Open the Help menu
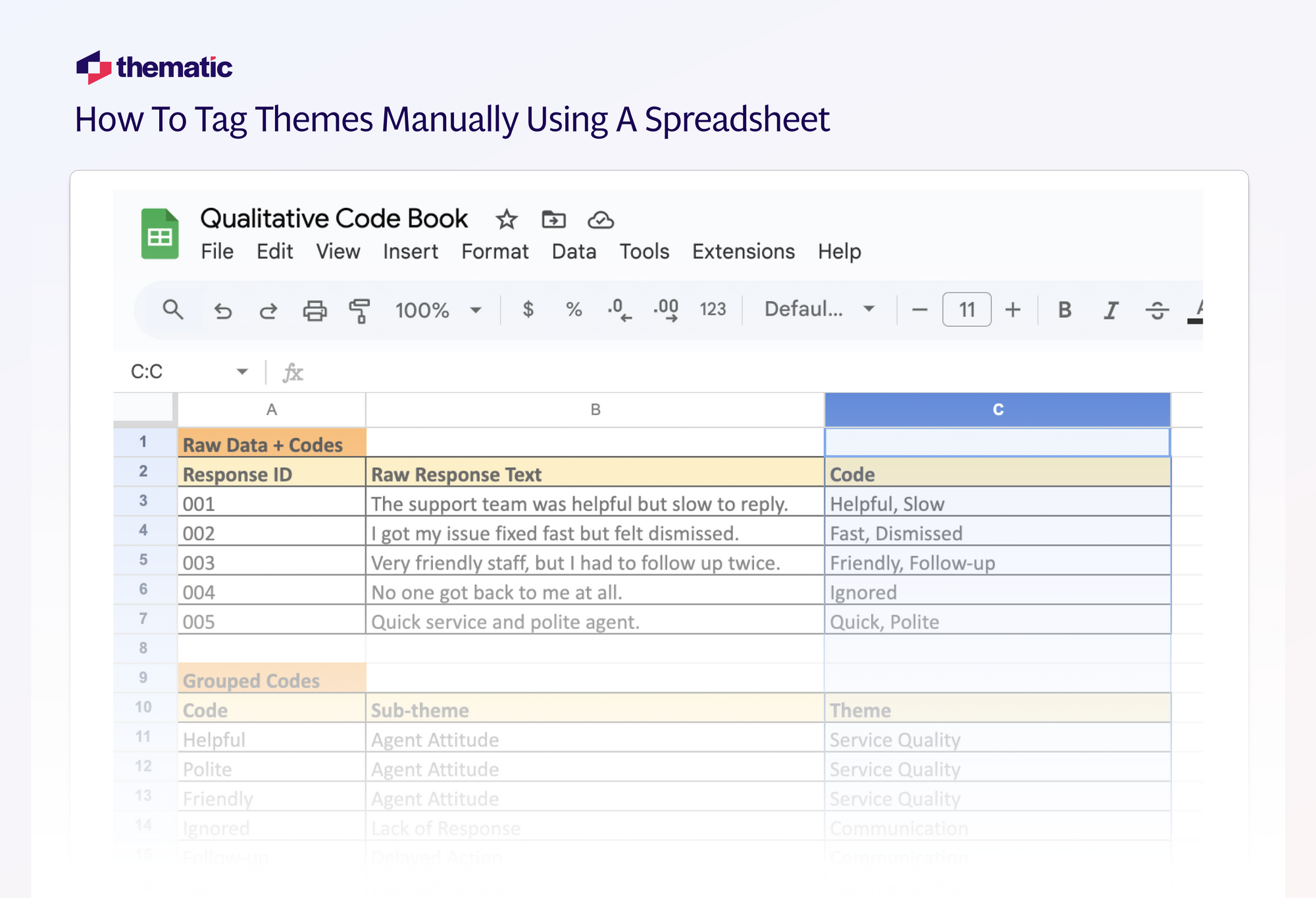 click(x=840, y=251)
